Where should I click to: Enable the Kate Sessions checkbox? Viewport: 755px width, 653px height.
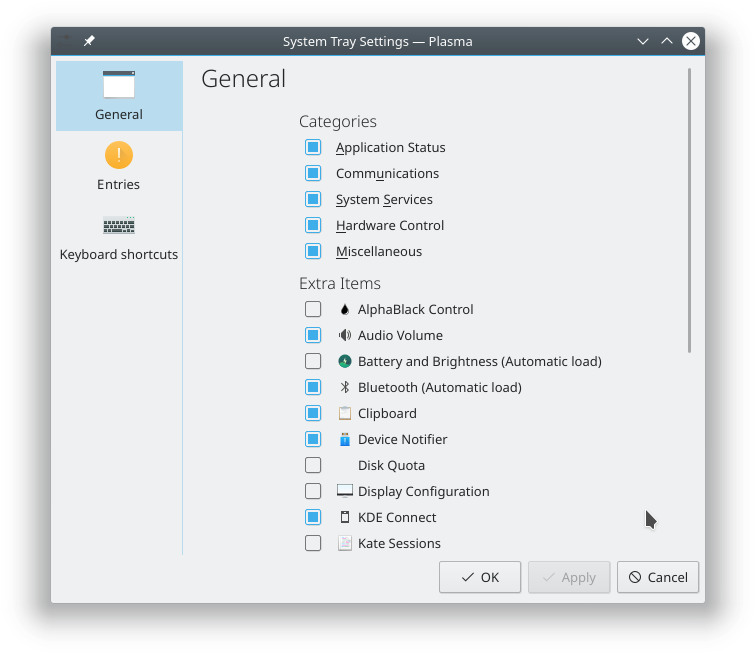(x=313, y=543)
